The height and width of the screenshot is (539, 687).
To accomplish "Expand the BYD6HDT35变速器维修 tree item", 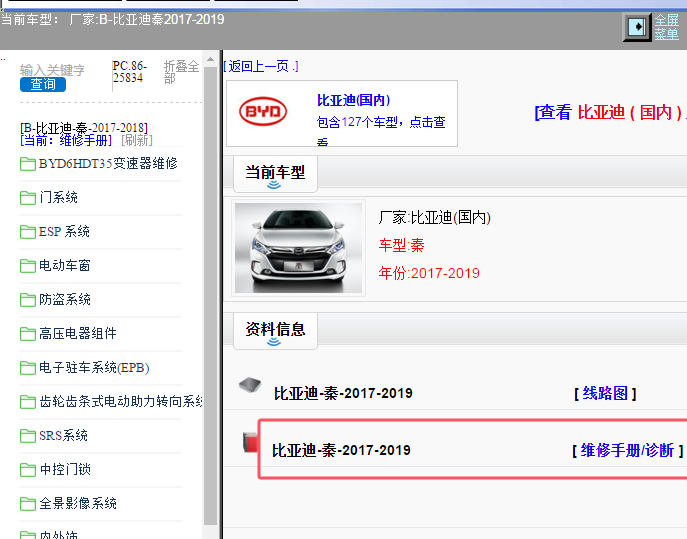I will click(x=108, y=163).
